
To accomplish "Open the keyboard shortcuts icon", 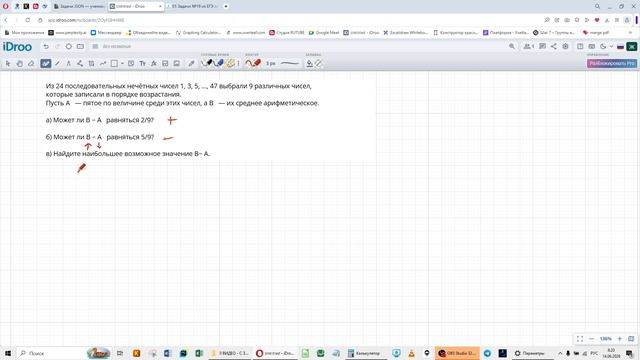I will click(x=591, y=47).
